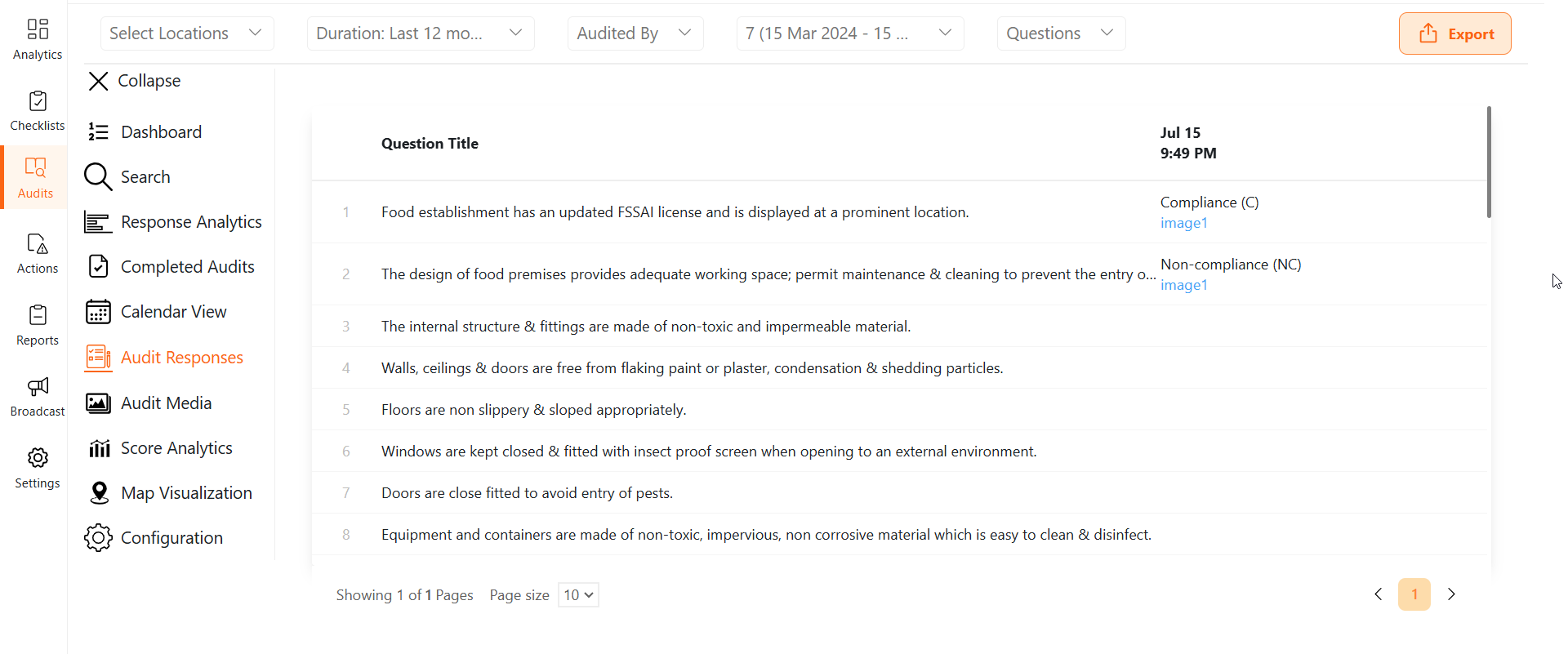Change page size dropdown from 10
The image size is (1568, 654).
[x=578, y=595]
